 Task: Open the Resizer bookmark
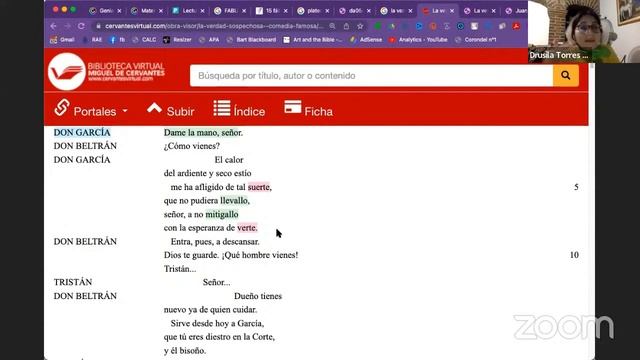178,40
